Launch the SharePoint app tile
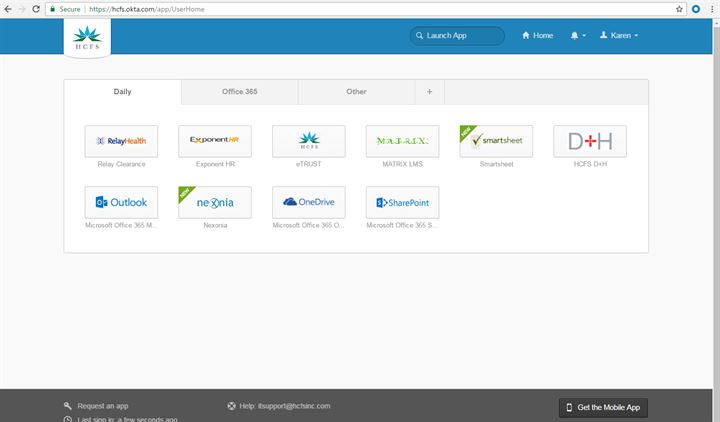The image size is (720, 422). tap(402, 202)
